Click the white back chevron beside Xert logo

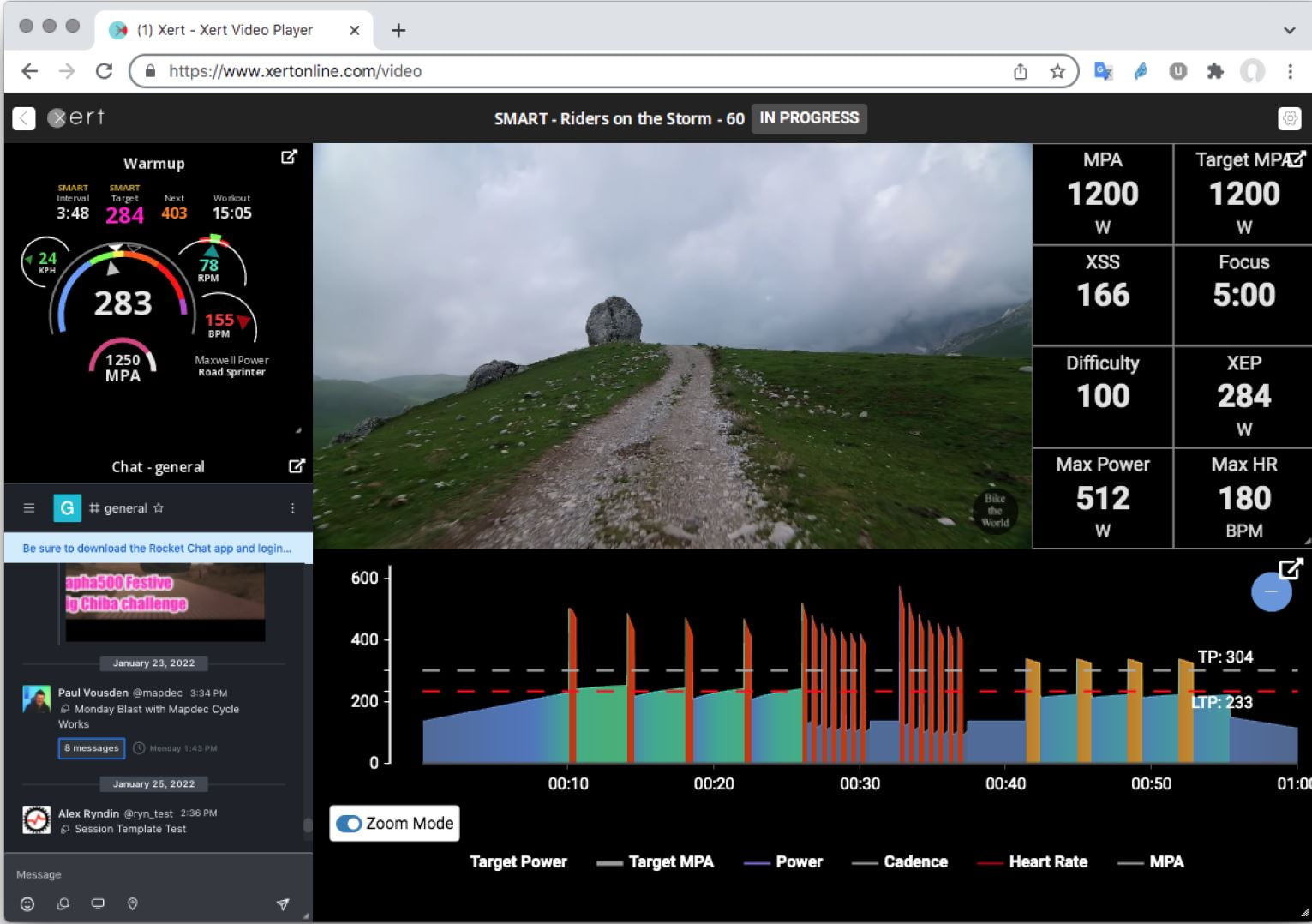(24, 118)
